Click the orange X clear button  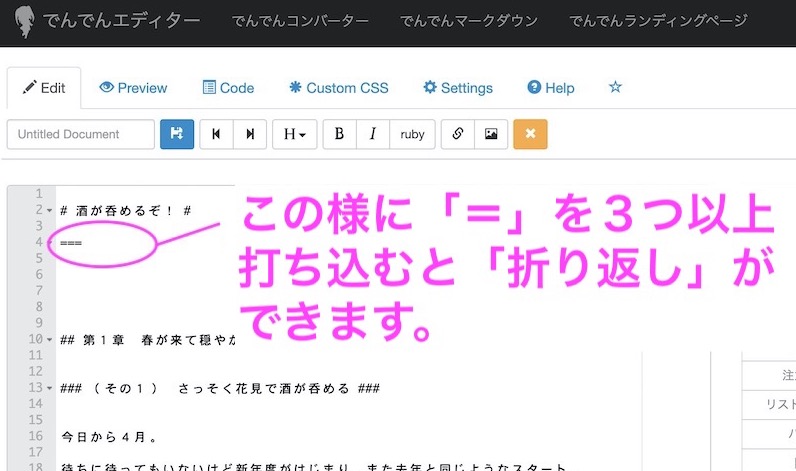(x=530, y=134)
